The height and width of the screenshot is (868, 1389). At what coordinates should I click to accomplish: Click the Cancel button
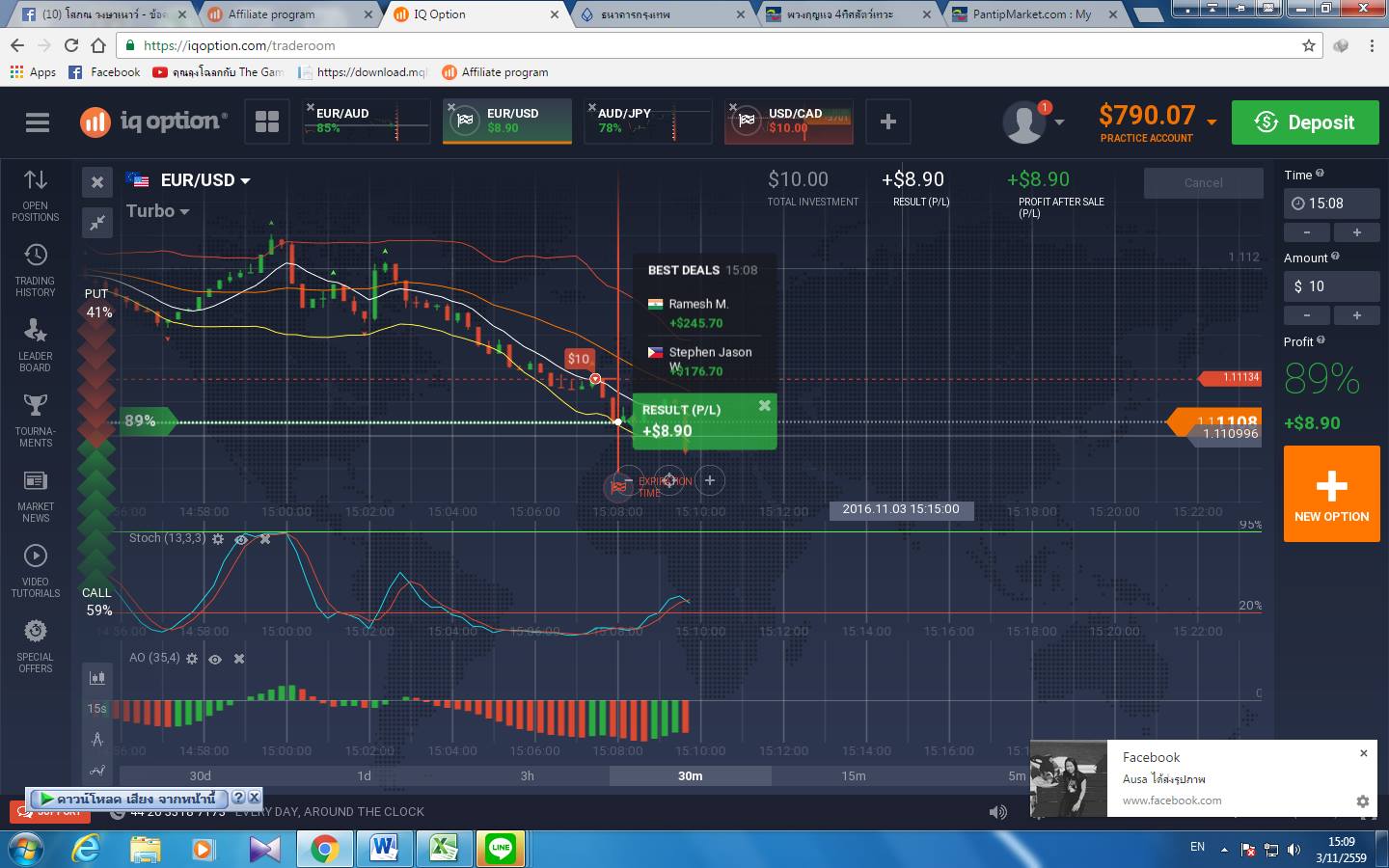click(1203, 183)
